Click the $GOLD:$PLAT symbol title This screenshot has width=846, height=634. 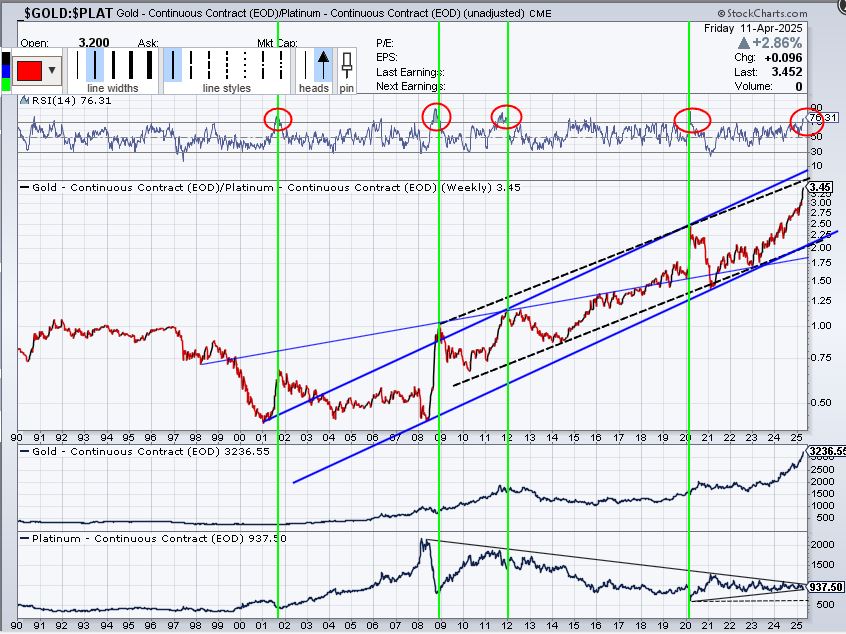67,13
